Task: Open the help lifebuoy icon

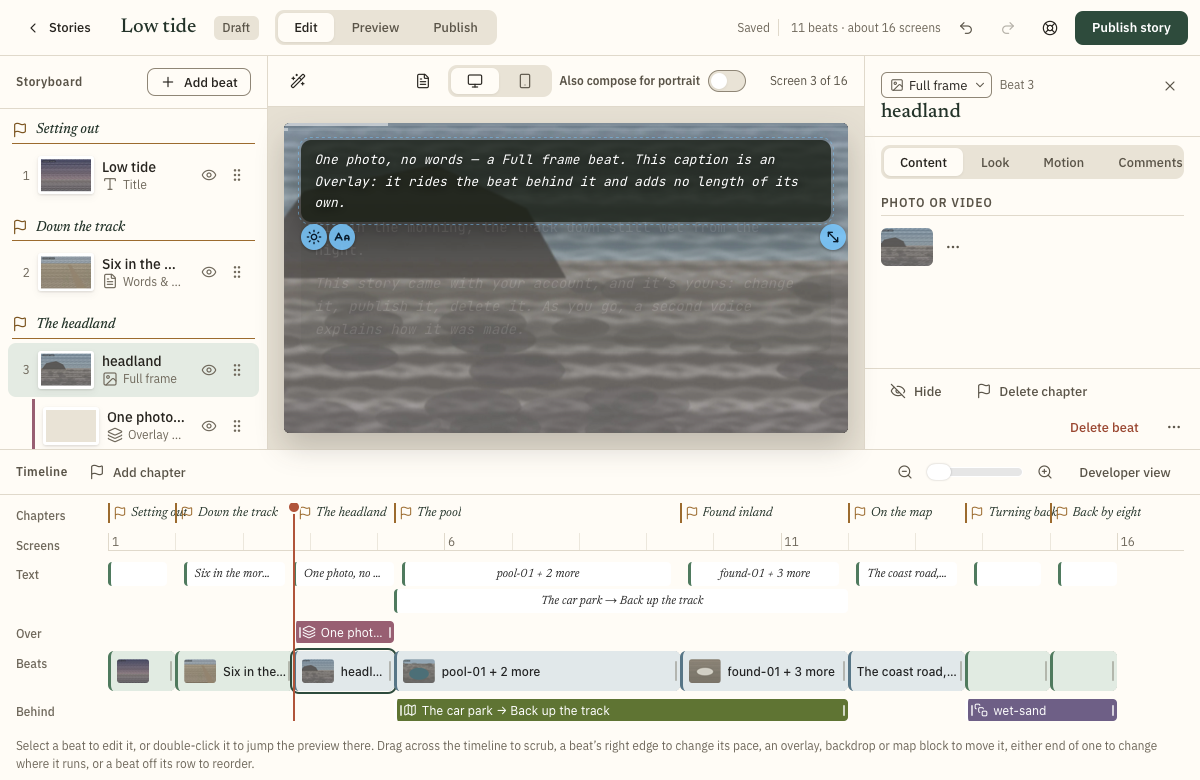Action: coord(1050,28)
